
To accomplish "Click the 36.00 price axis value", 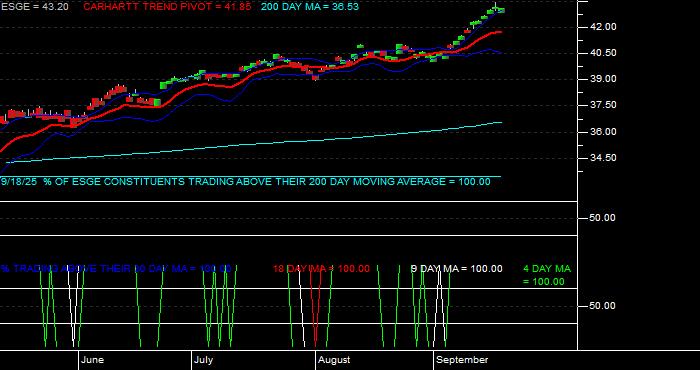I will [x=603, y=132].
